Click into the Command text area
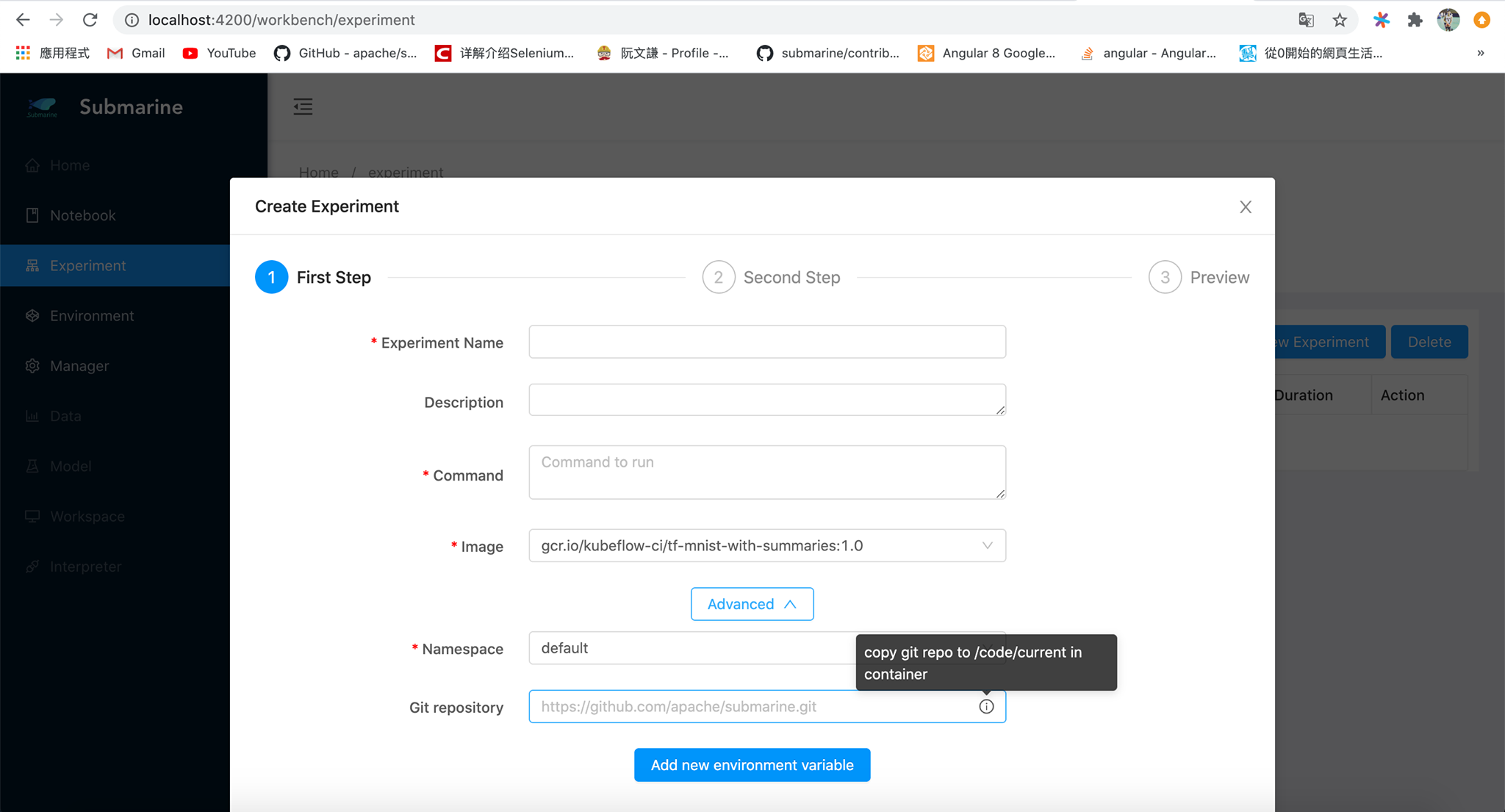The image size is (1505, 812). point(766,472)
